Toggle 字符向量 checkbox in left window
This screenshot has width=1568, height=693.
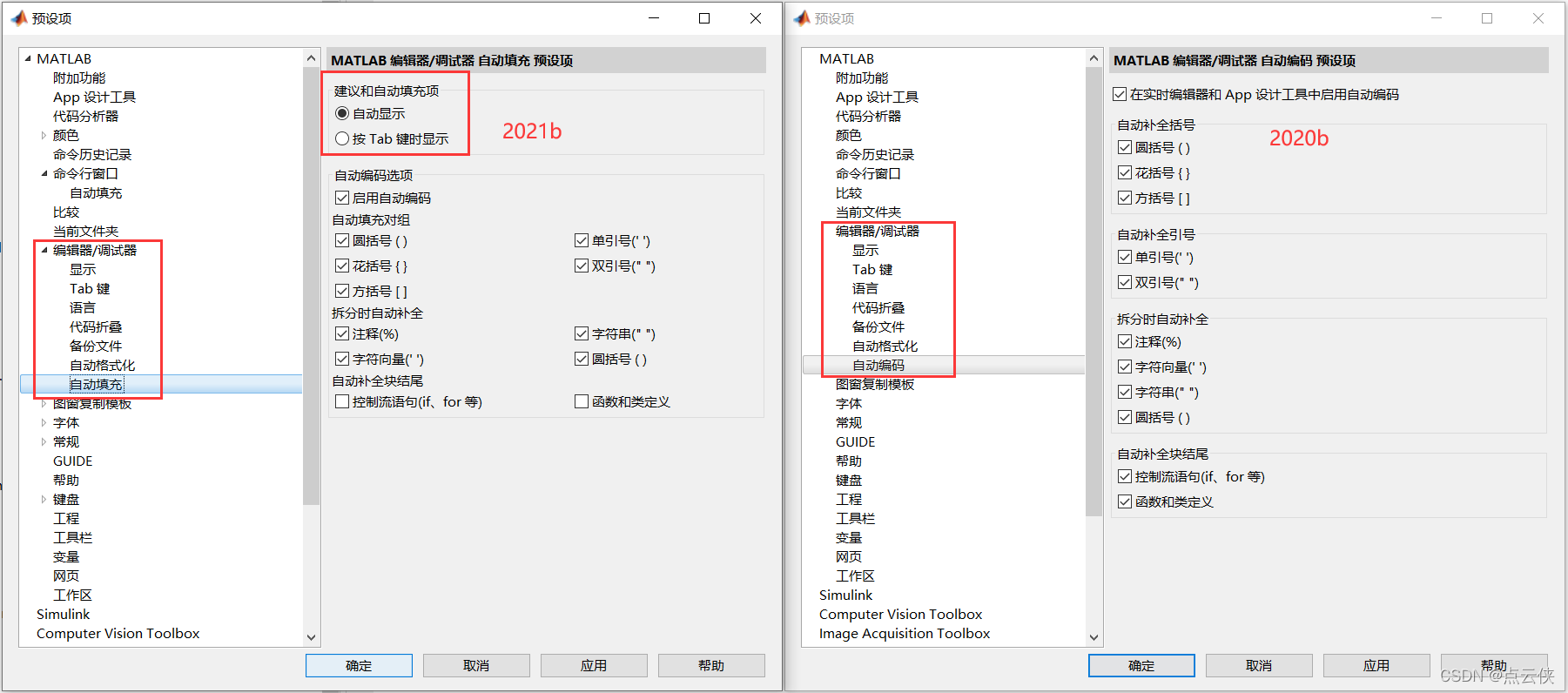[342, 360]
